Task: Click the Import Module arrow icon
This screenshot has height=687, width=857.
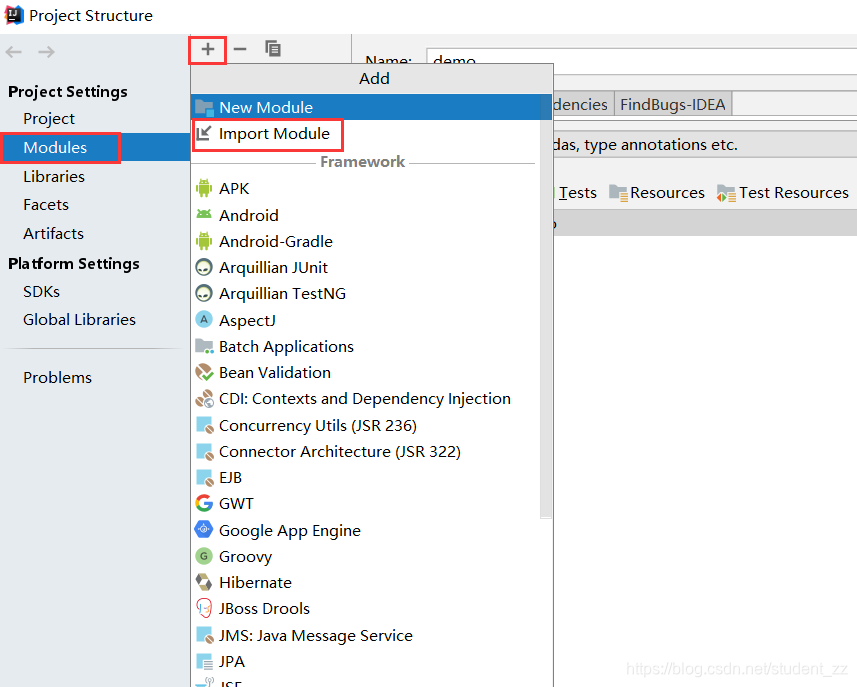Action: [203, 133]
